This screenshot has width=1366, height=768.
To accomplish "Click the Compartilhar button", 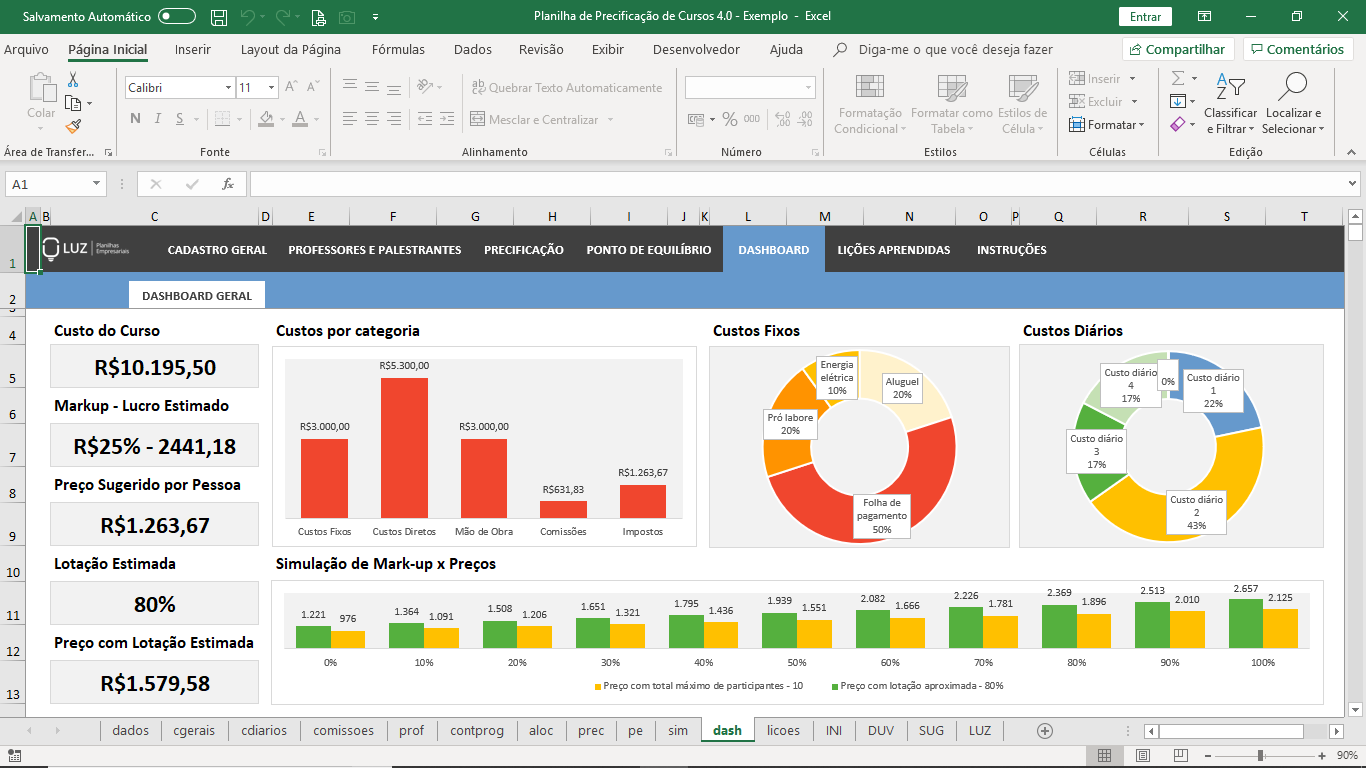I will [x=1178, y=49].
